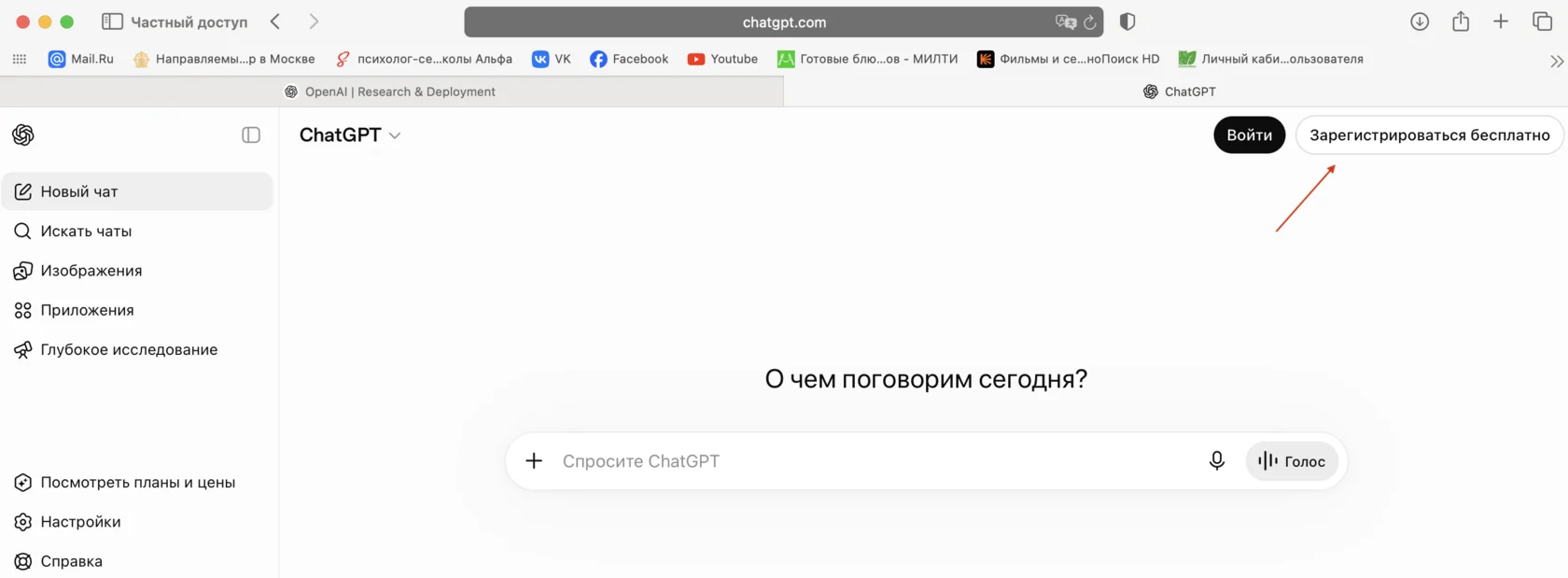Show Safari downloads icon
This screenshot has height=578, width=1568.
1419,21
